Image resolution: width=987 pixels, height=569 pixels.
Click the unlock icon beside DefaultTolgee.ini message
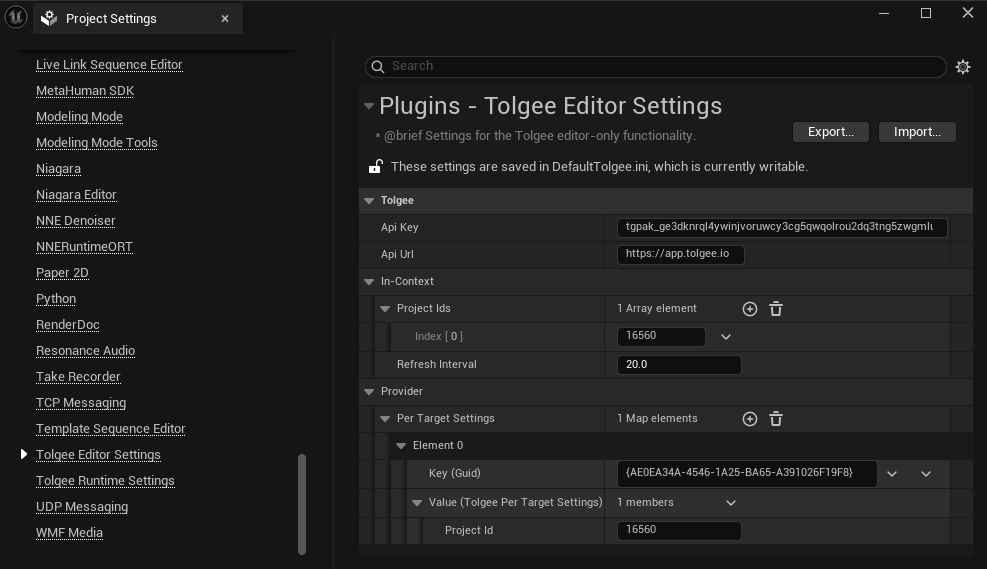coord(376,167)
